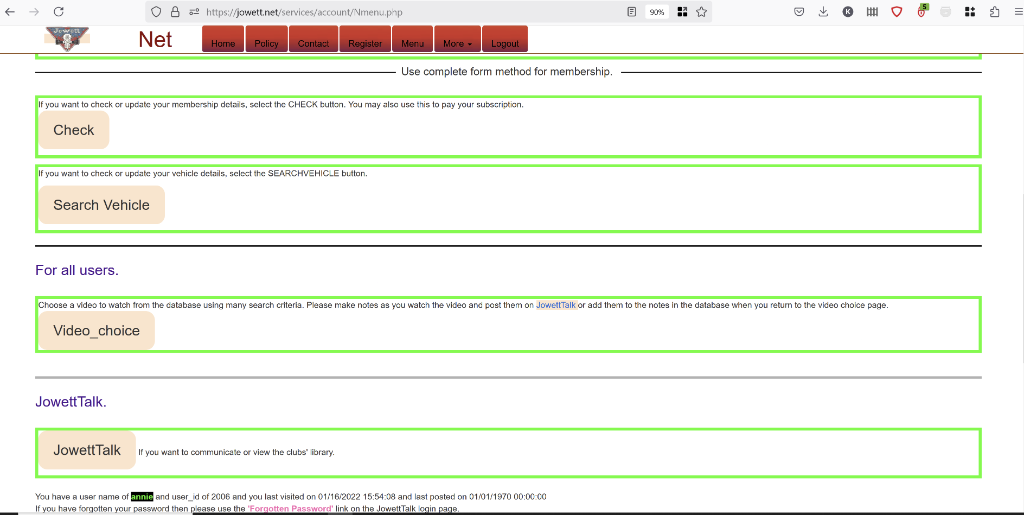The image size is (1024, 515).
Task: Reload the current page
Action: point(59,12)
